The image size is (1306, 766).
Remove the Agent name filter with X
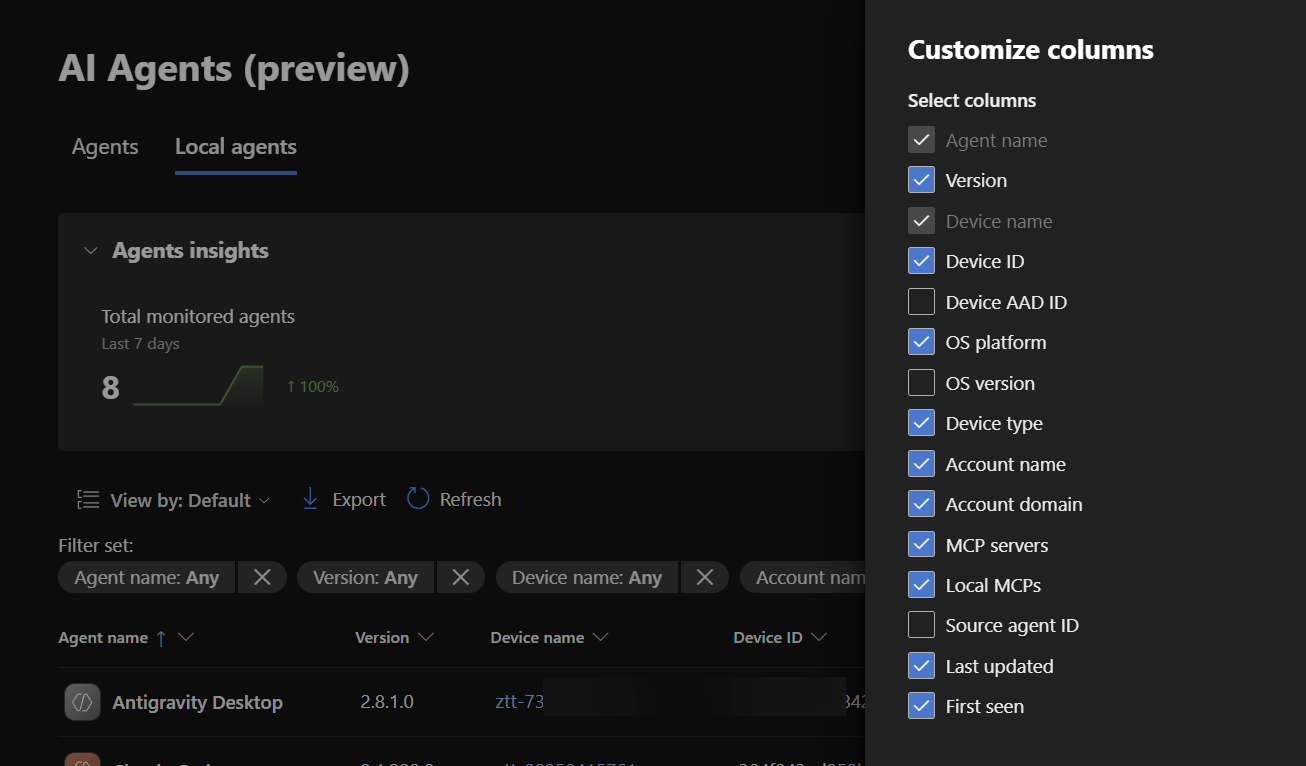[262, 577]
